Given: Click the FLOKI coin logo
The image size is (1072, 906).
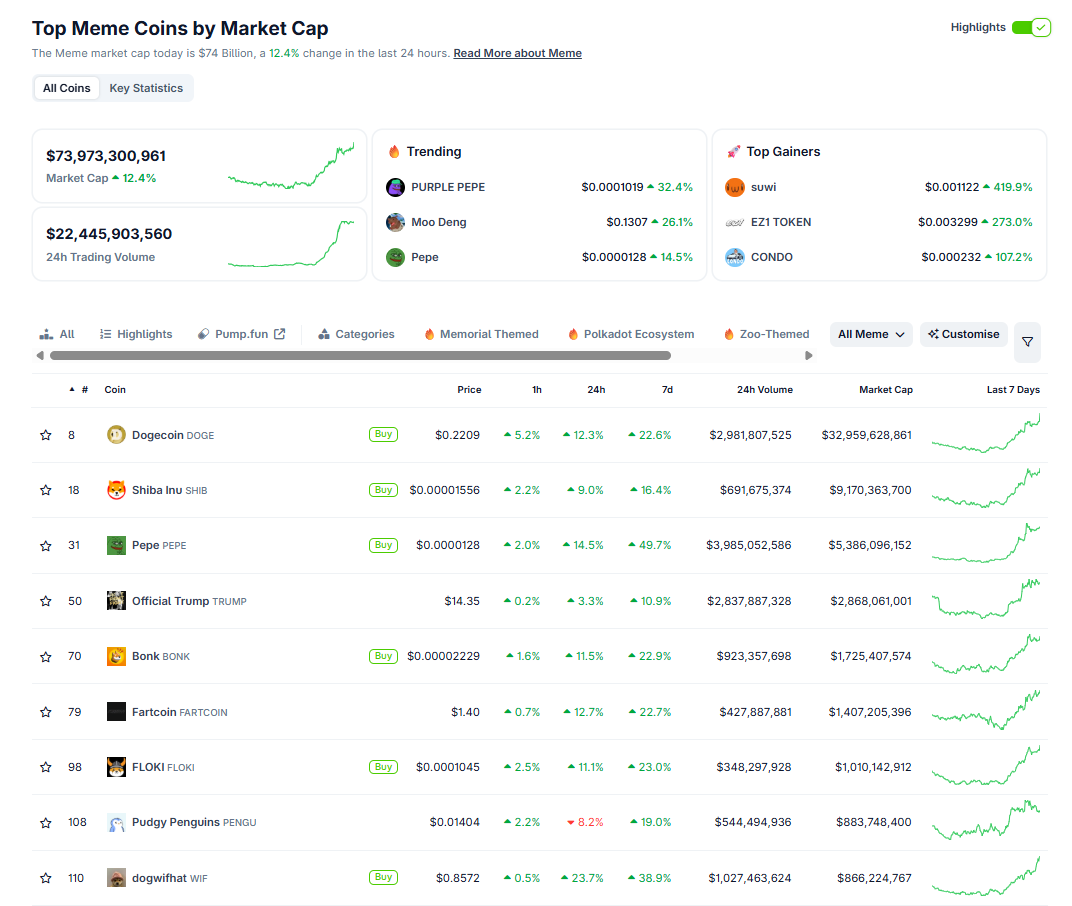Looking at the screenshot, I should click(116, 767).
